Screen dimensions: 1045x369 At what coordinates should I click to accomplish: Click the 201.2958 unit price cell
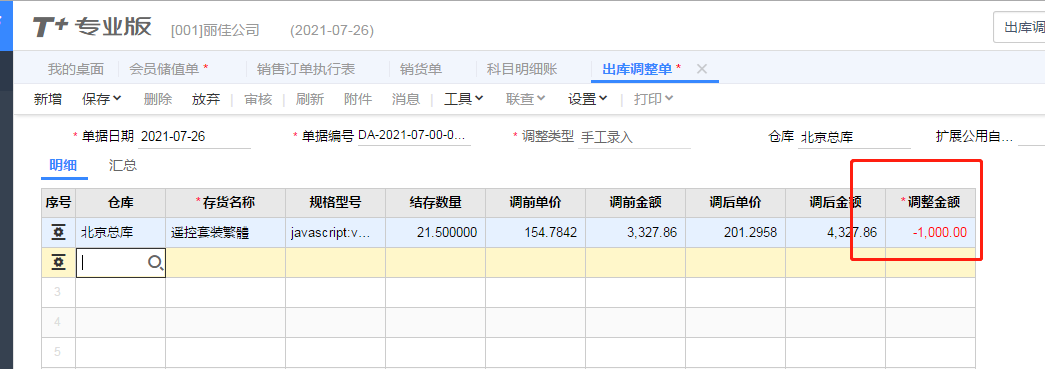(x=735, y=232)
